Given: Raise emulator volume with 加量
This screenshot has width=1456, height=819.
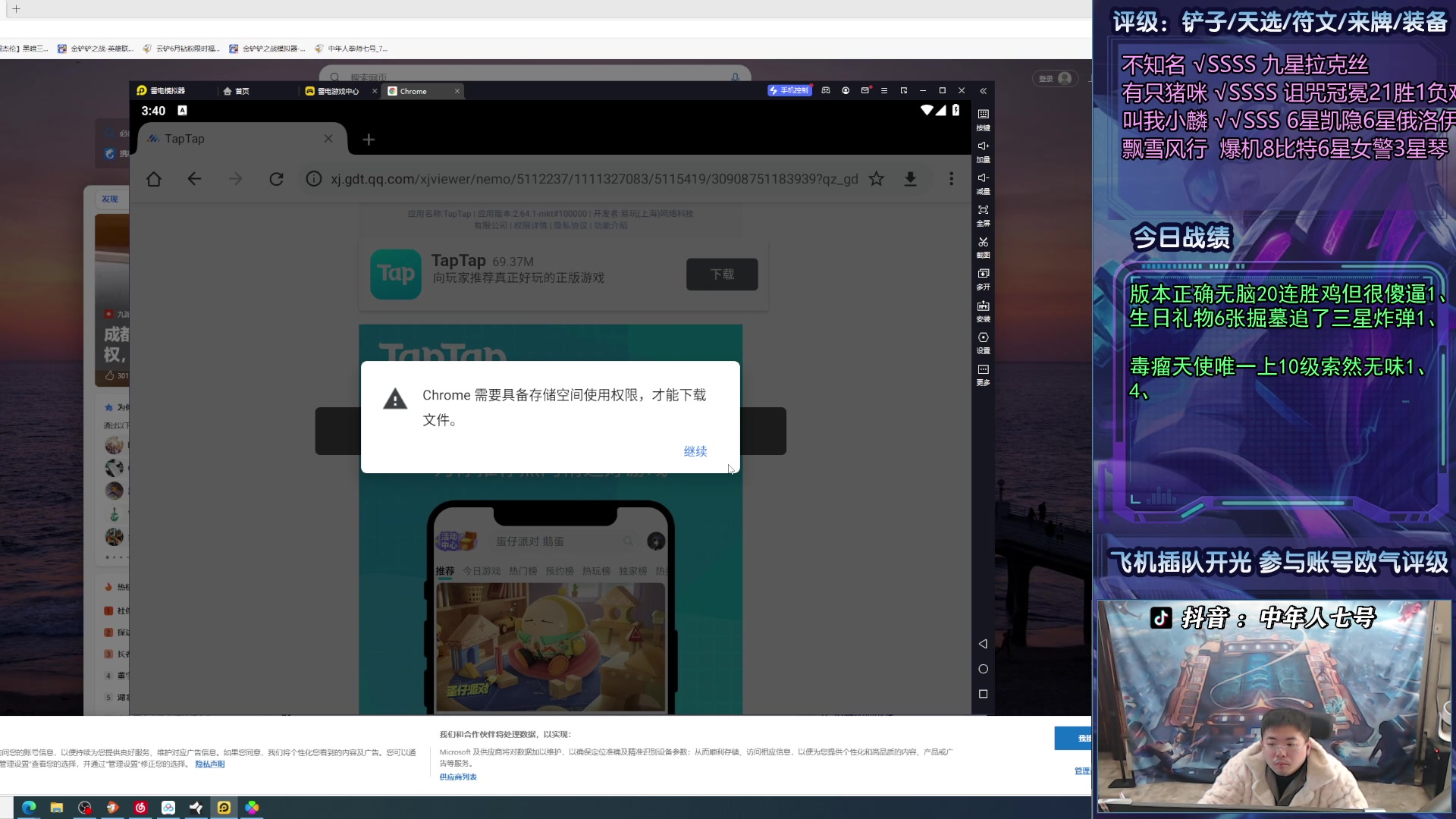Looking at the screenshot, I should point(983,151).
